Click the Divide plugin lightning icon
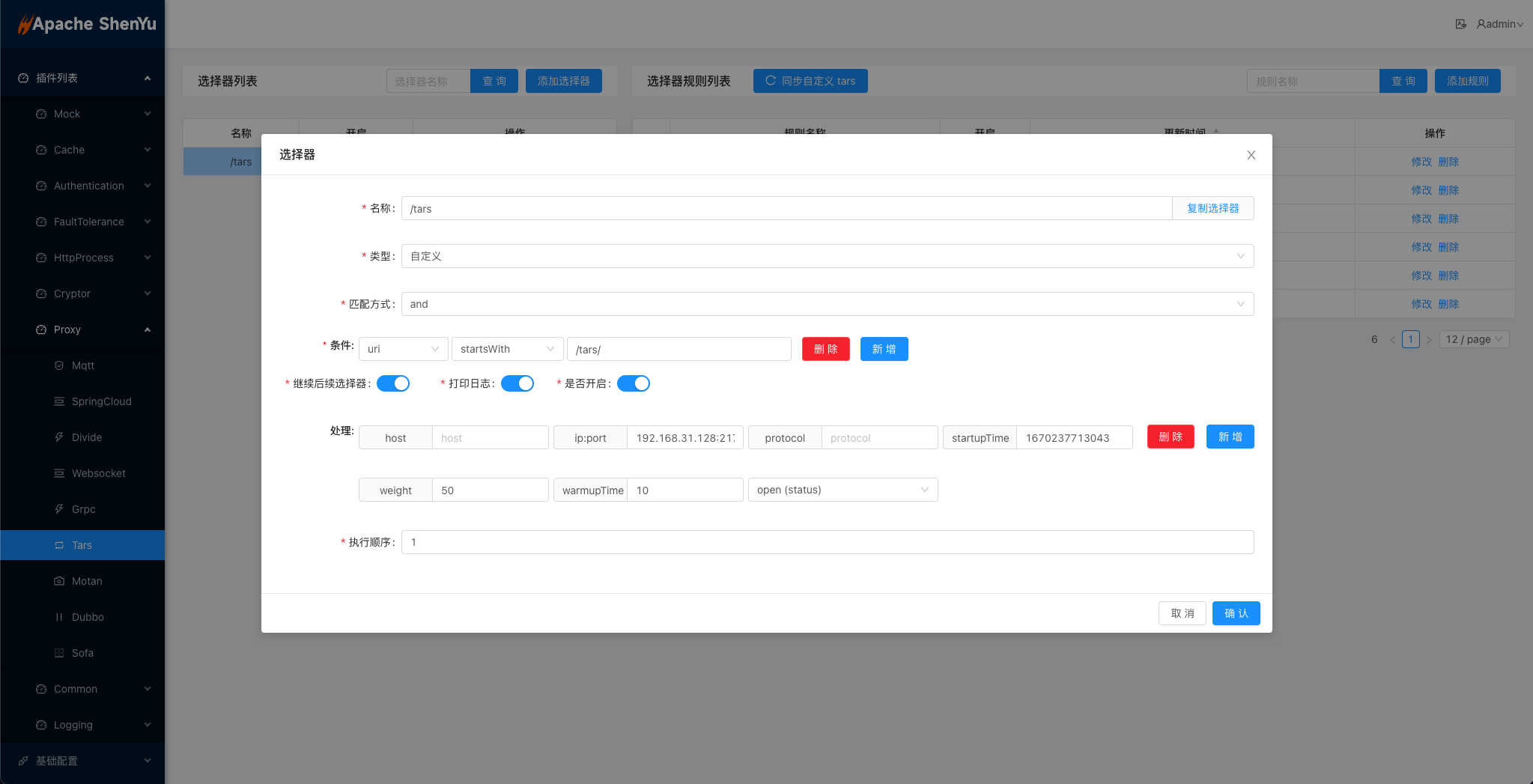The image size is (1533, 784). [59, 437]
